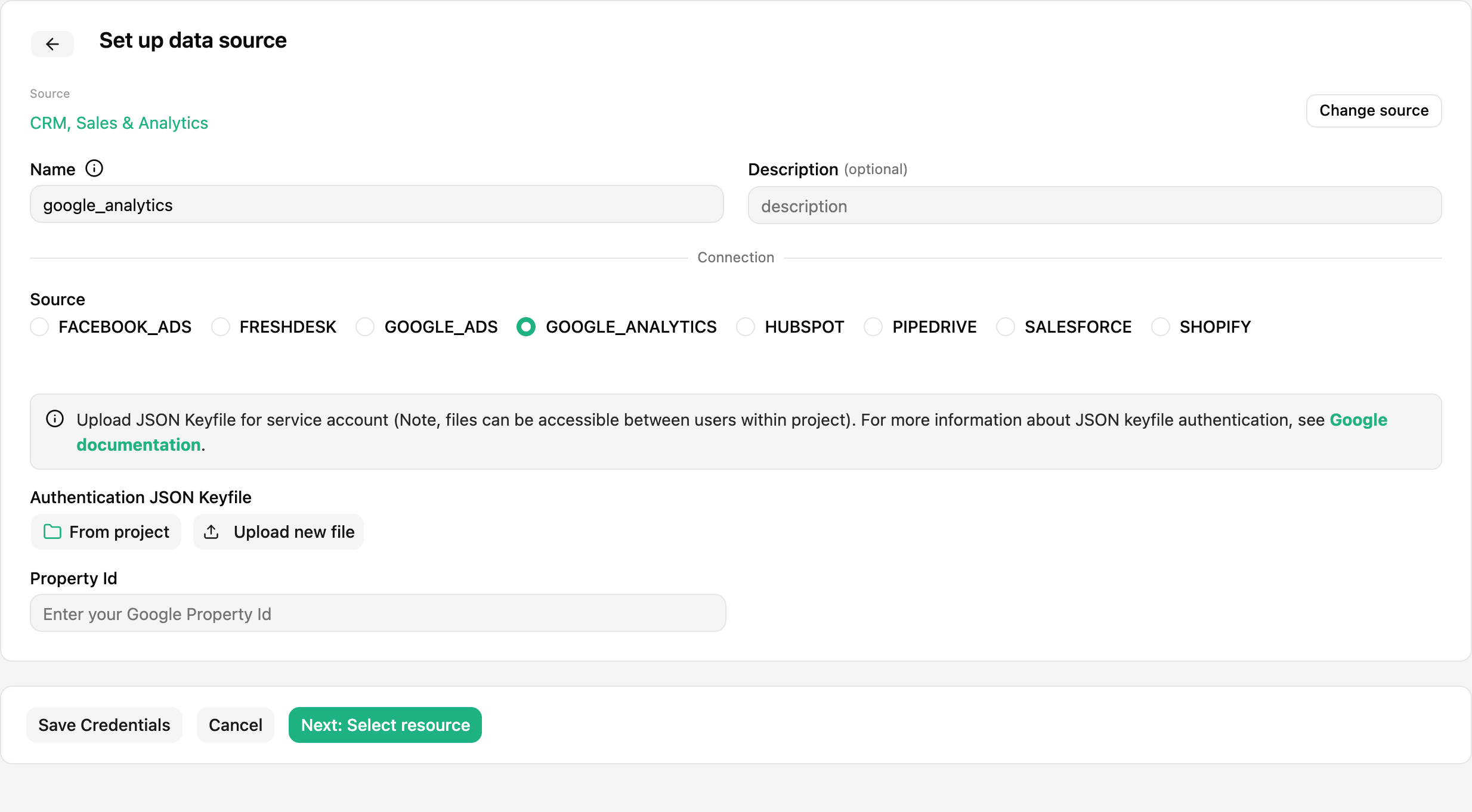Select the PIPEDRIVE radio button
This screenshot has height=812, width=1472.
click(873, 327)
